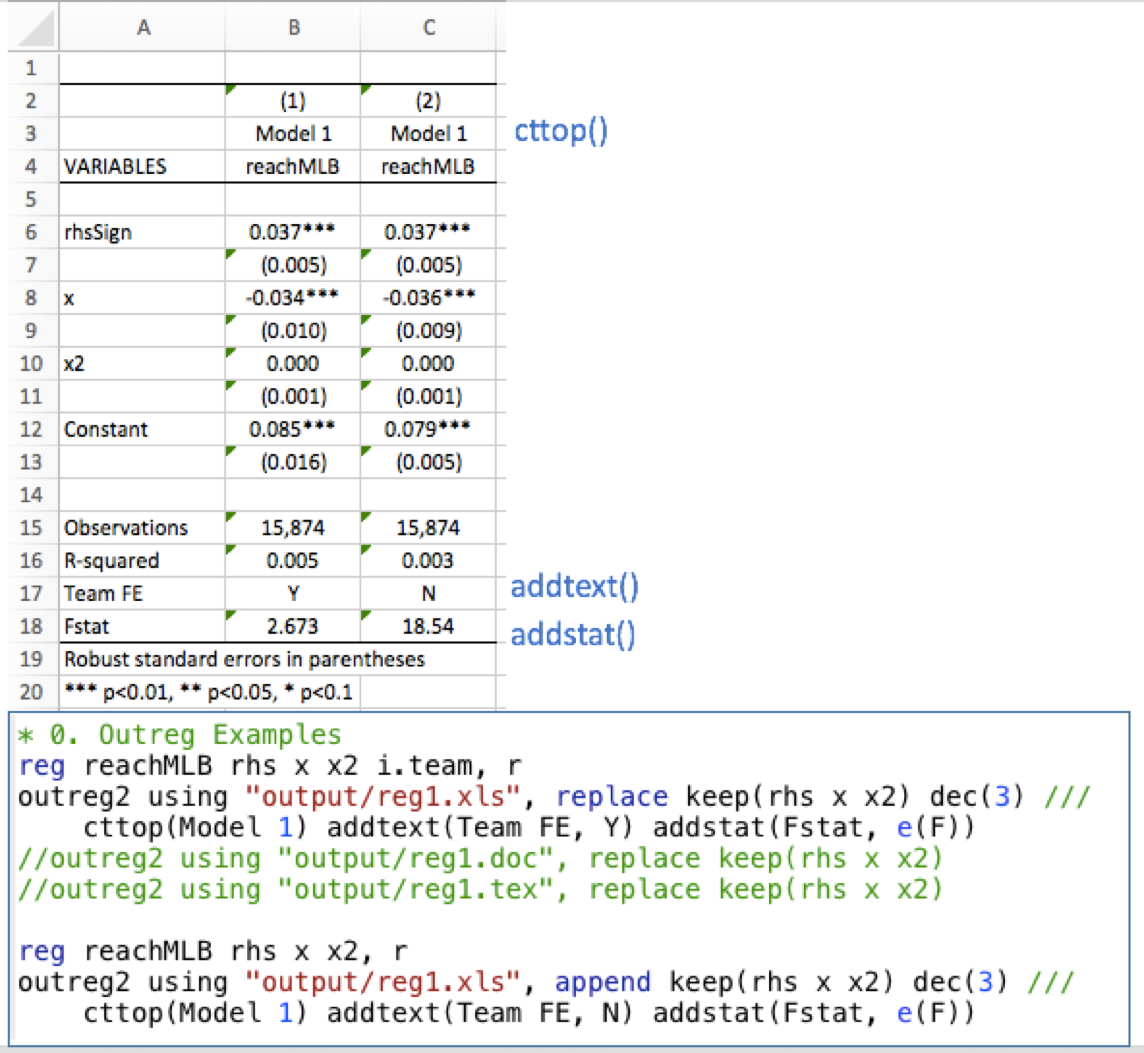Image resolution: width=1144 pixels, height=1053 pixels.
Task: Select column A header
Action: tap(143, 27)
